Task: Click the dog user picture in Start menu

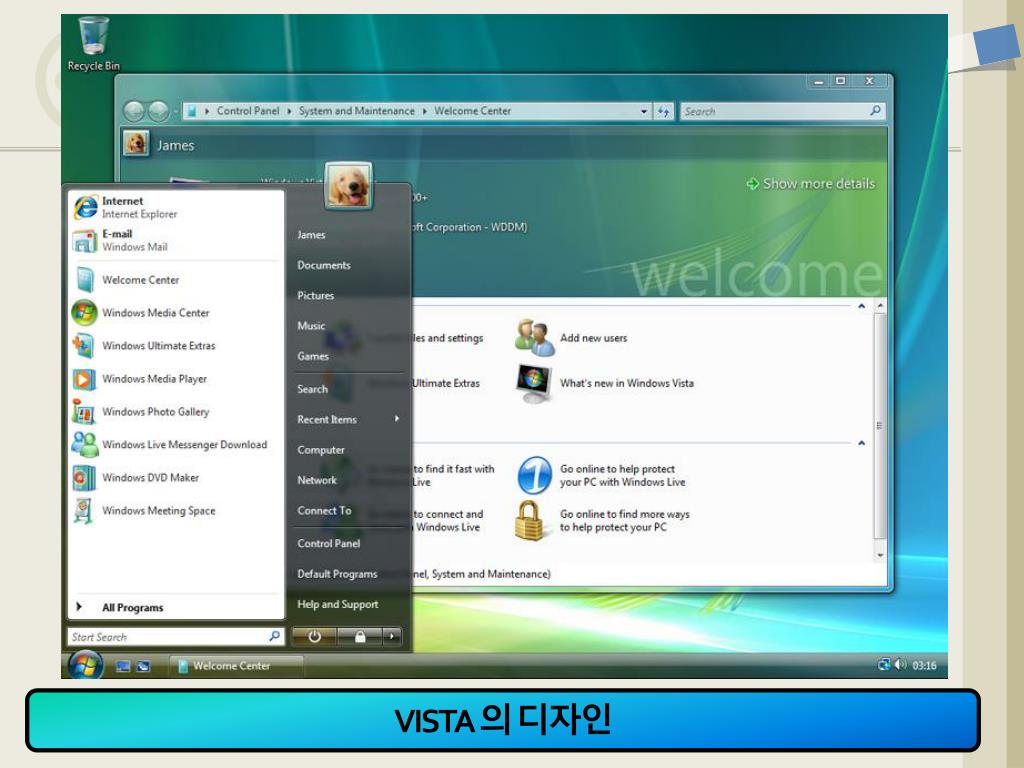Action: click(349, 186)
